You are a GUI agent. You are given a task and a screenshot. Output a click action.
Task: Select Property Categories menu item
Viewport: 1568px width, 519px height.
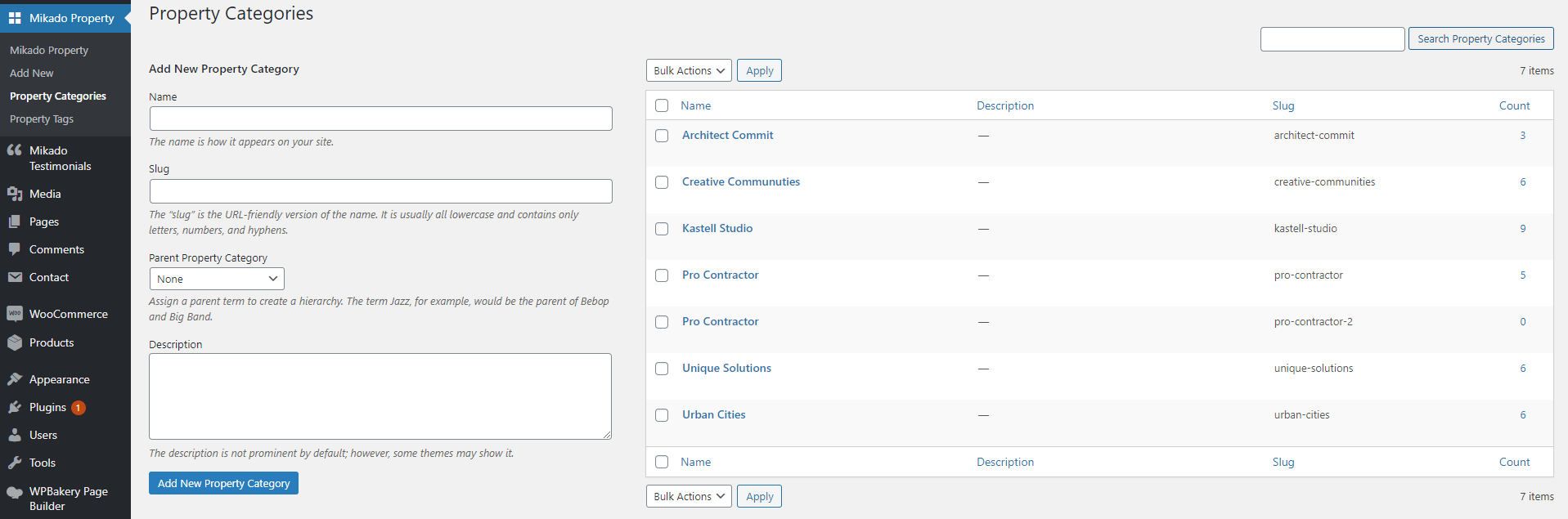(58, 96)
